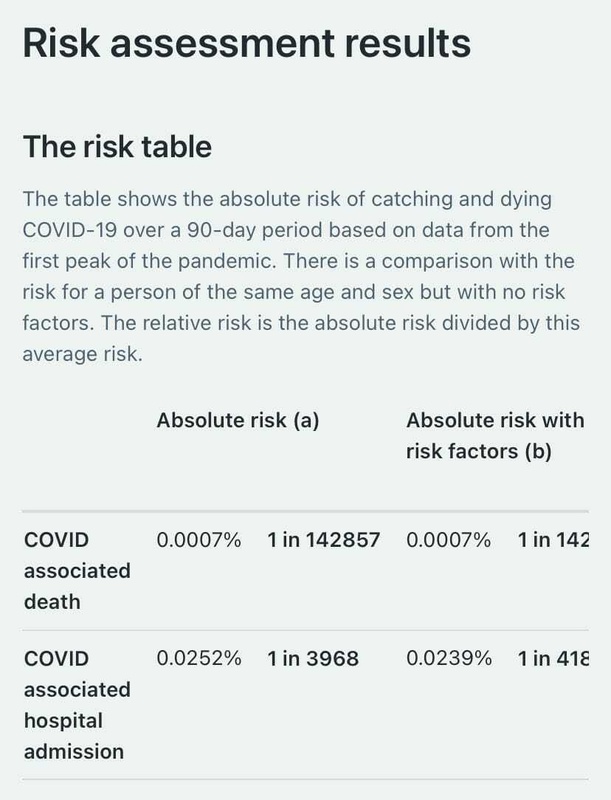This screenshot has height=800, width=611.
Task: Click the text about same age and sex
Action: (311, 292)
